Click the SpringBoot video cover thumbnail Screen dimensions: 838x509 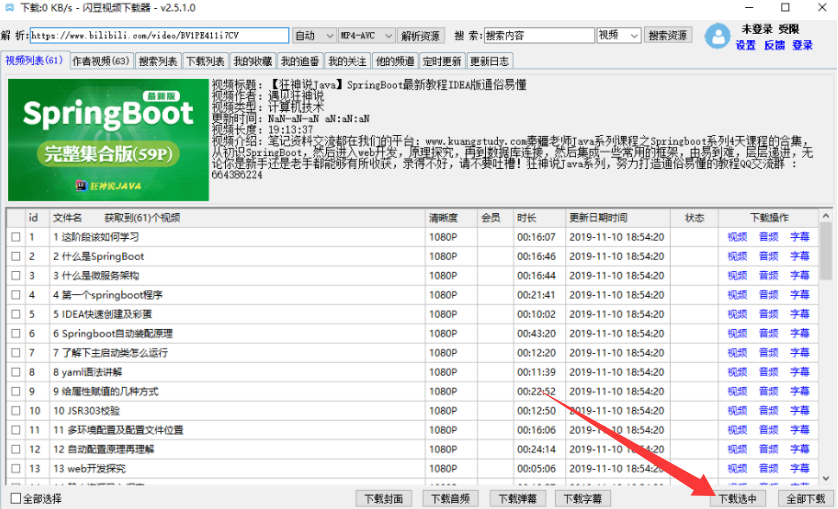click(107, 140)
